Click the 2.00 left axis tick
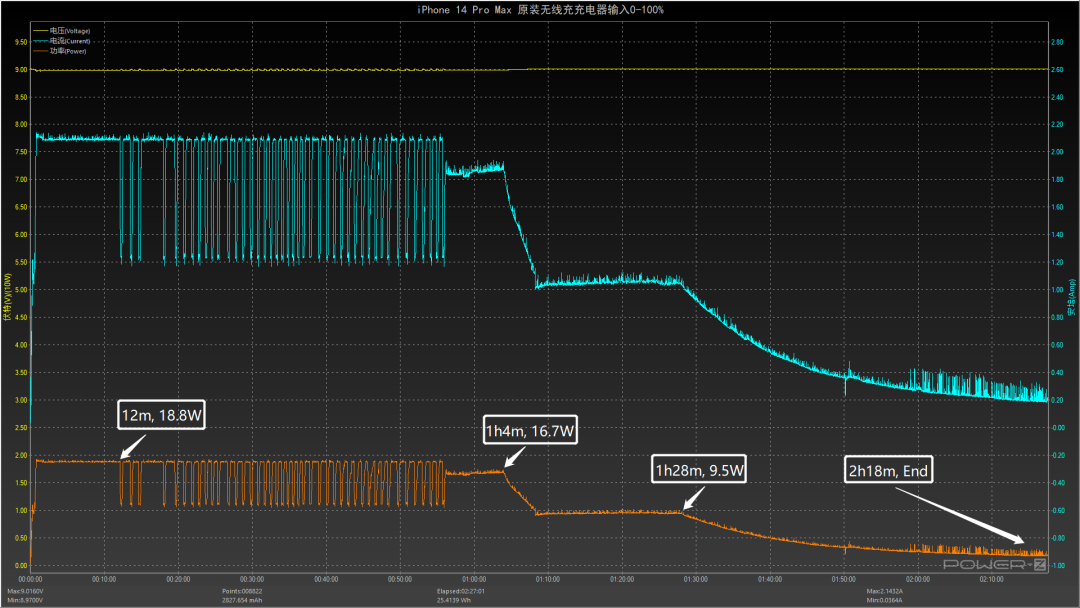Viewport: 1080px width, 608px height. point(21,455)
